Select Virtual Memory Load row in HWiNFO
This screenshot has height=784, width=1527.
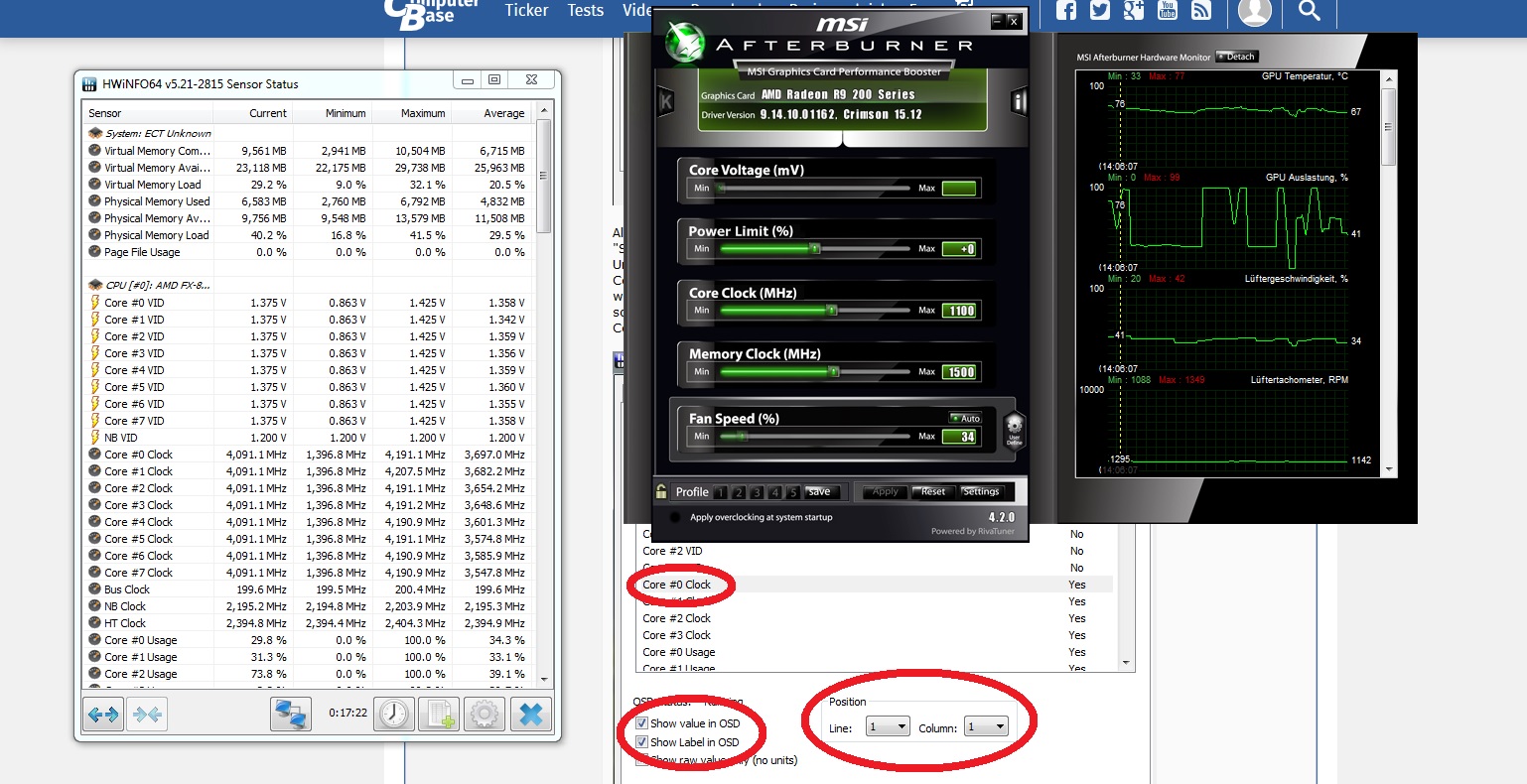coord(309,185)
